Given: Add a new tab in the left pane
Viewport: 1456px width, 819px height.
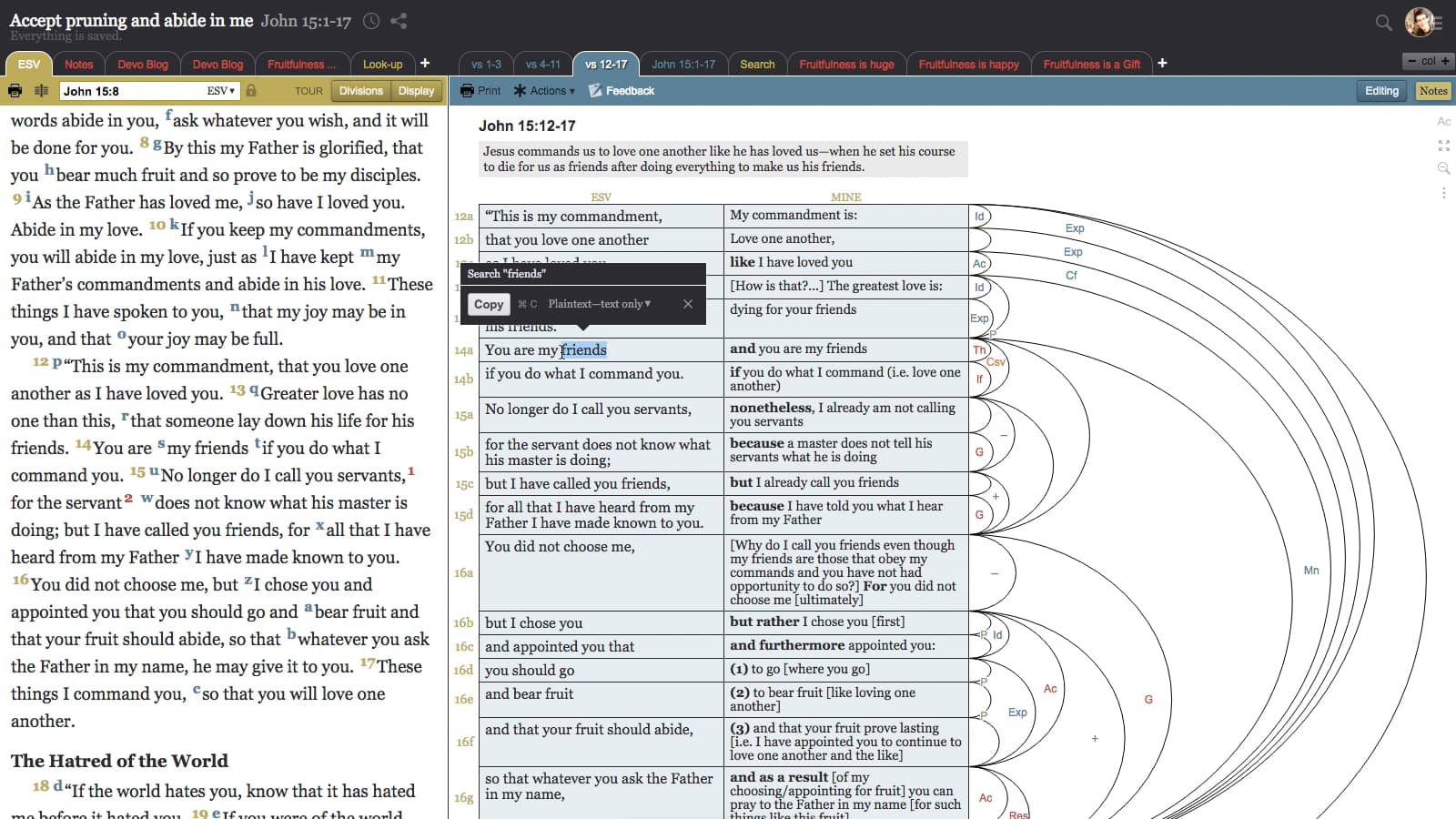Looking at the screenshot, I should pos(424,63).
